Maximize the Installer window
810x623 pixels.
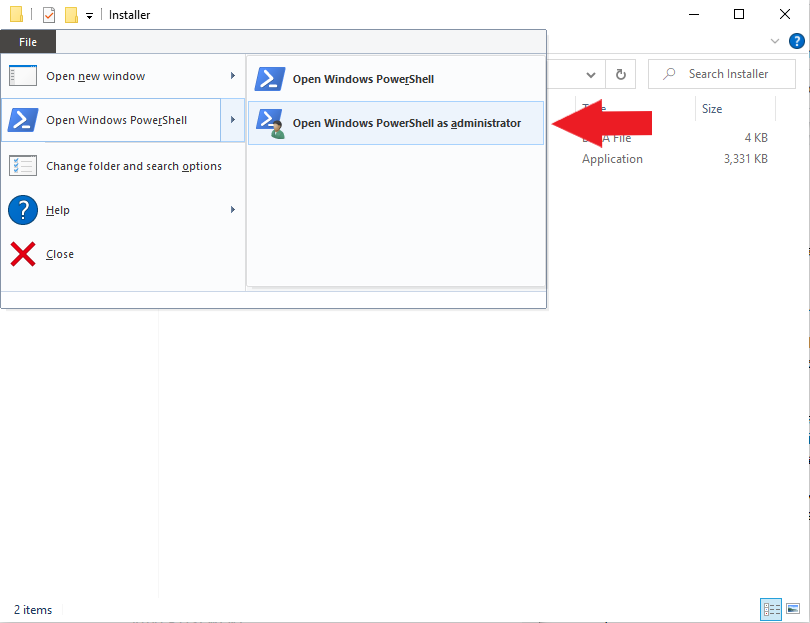tap(739, 14)
